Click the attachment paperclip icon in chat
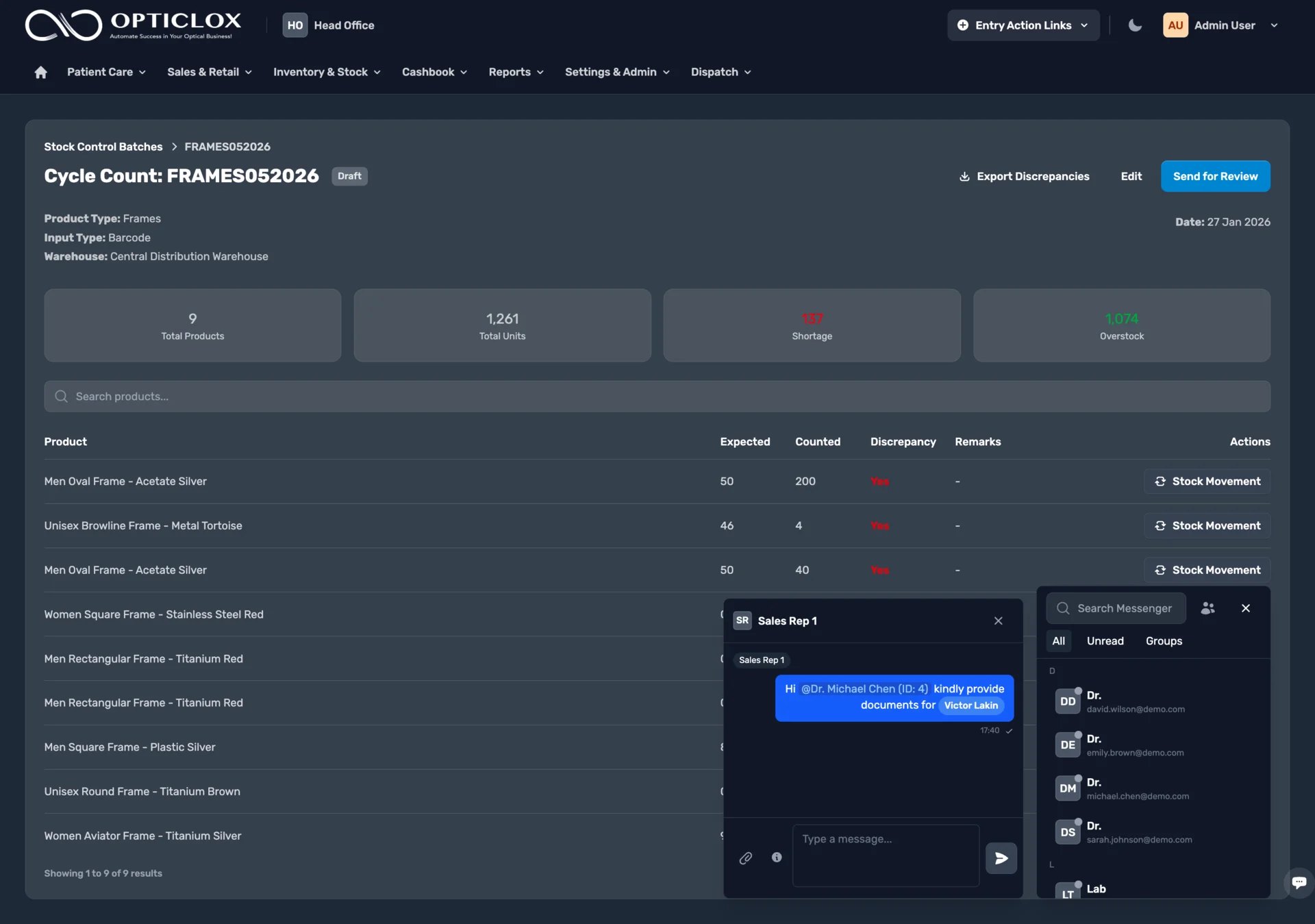 point(746,858)
